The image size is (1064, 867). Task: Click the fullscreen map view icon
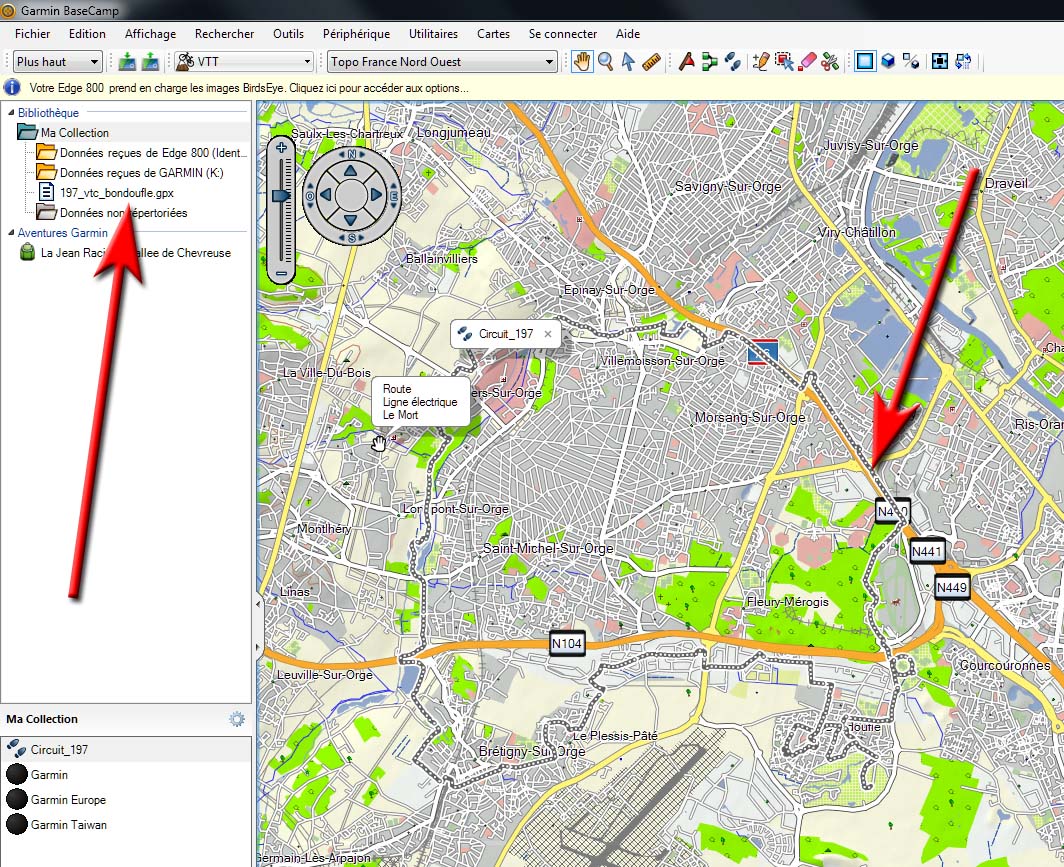pyautogui.click(x=939, y=62)
